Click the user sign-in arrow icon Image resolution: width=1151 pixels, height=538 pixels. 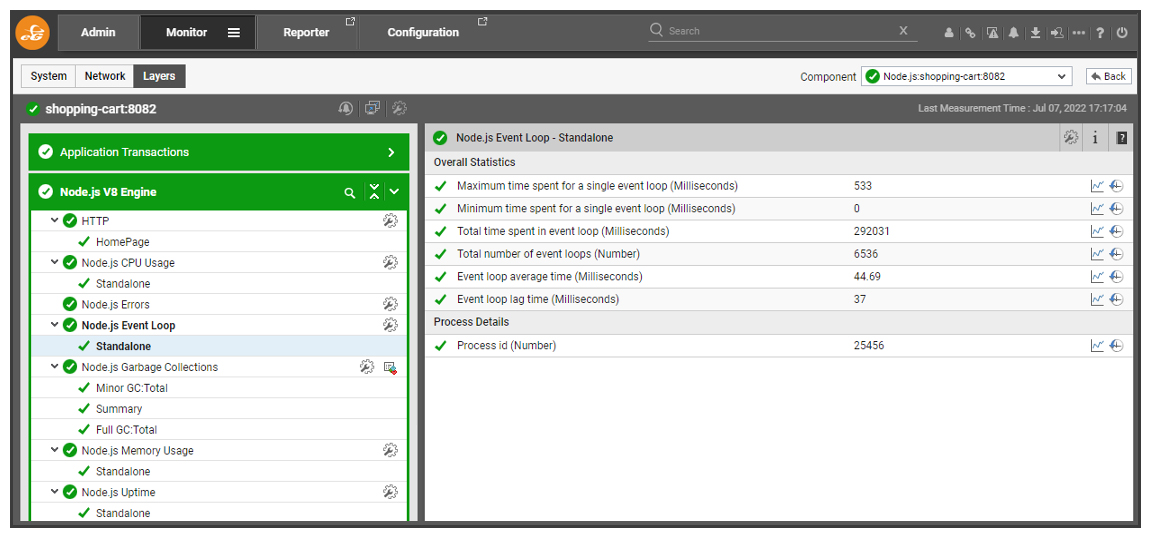click(x=1057, y=33)
